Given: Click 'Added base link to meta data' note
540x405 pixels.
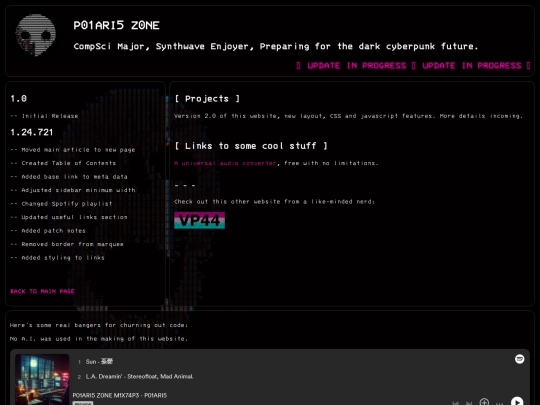Looking at the screenshot, I should pyautogui.click(x=69, y=177).
